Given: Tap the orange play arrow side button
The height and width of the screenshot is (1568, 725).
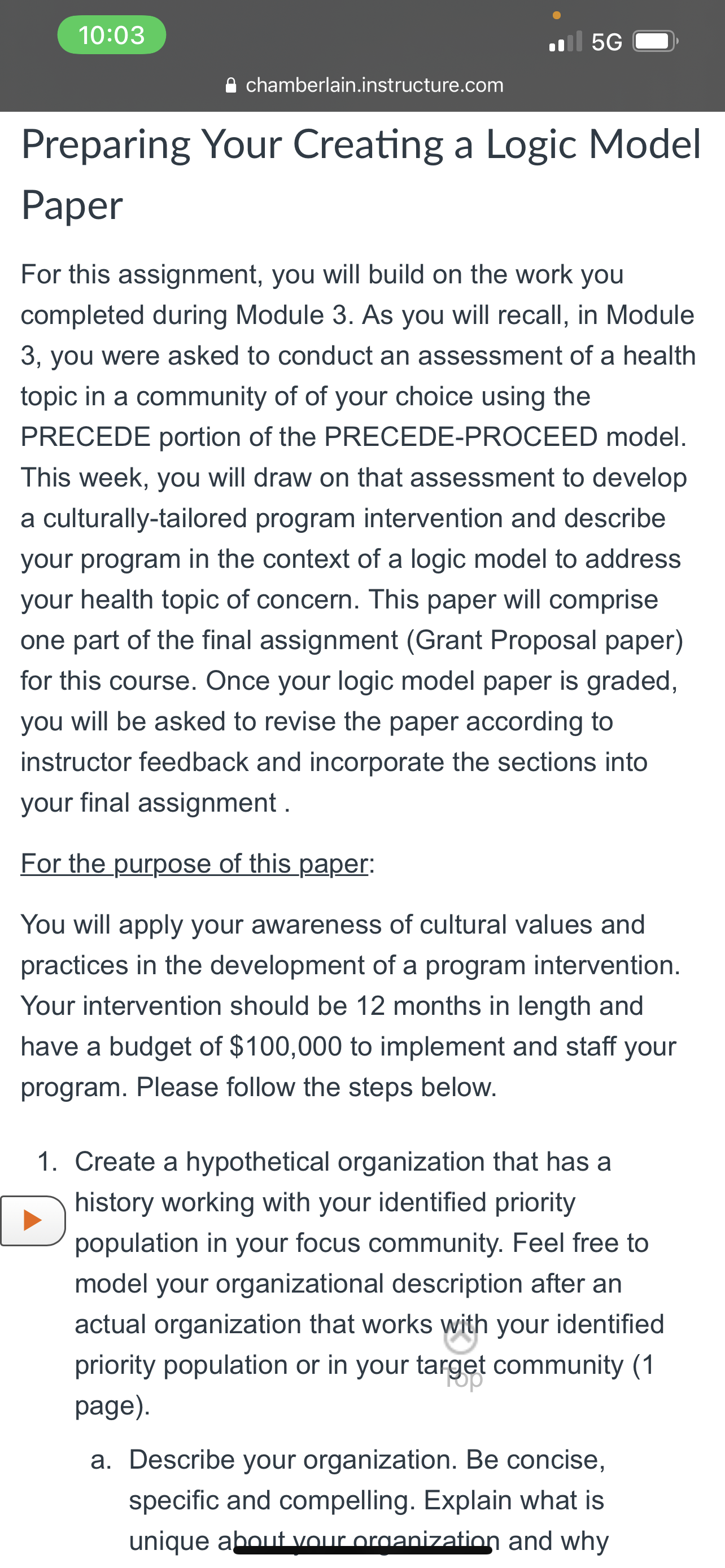Looking at the screenshot, I should [x=32, y=1220].
